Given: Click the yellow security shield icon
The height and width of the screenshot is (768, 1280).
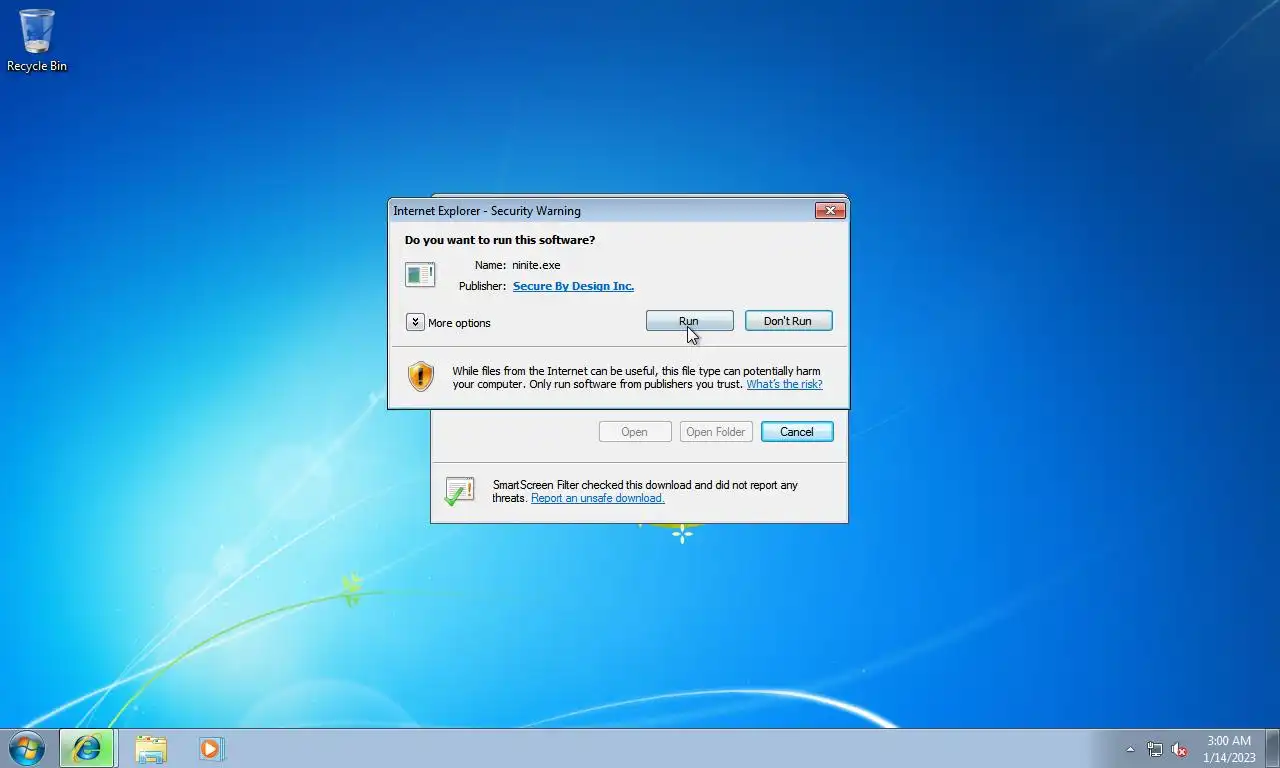Looking at the screenshot, I should coord(421,376).
